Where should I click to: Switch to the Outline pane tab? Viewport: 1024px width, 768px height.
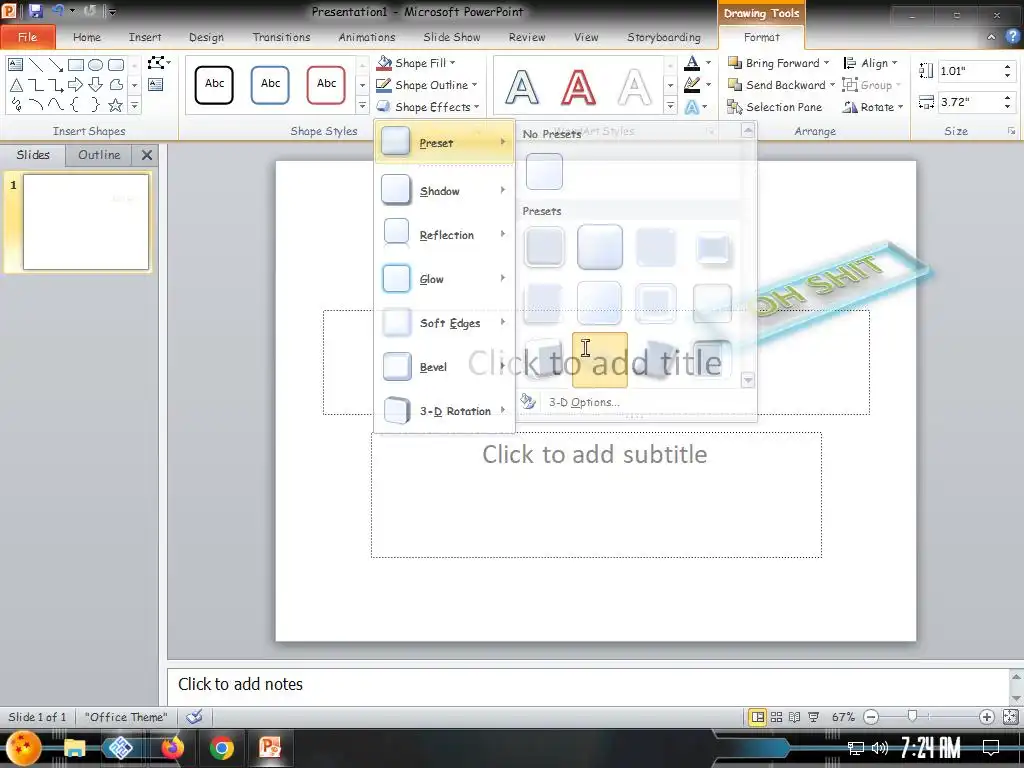(99, 155)
